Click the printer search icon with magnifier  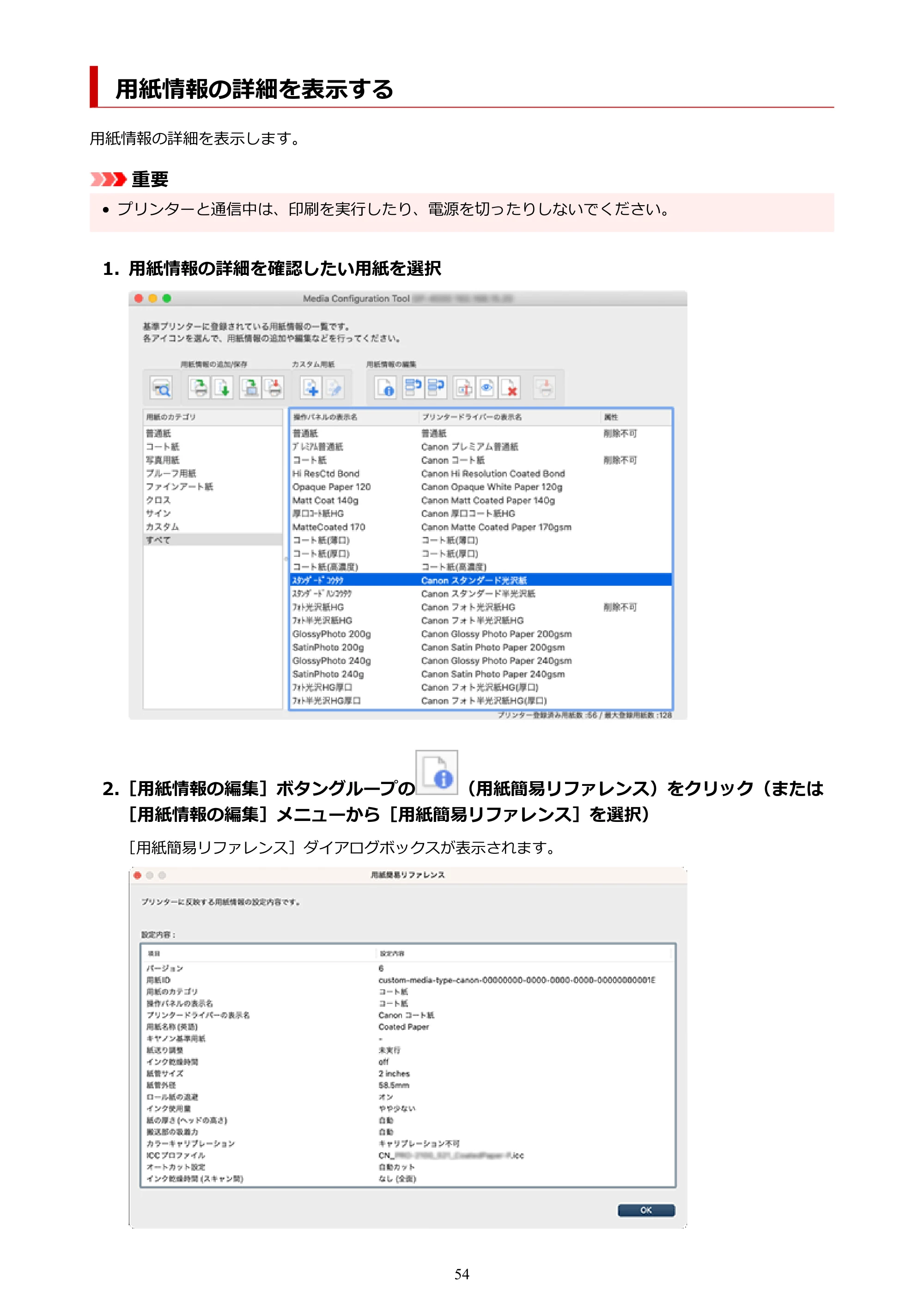click(161, 388)
